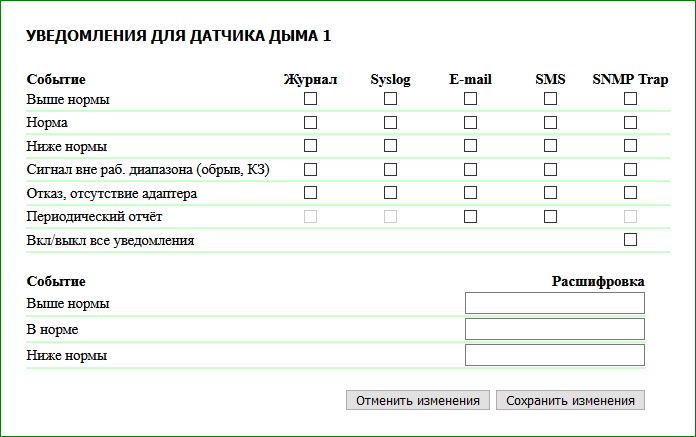Check Журнал for Ниже нормы event
The image size is (696, 437).
tap(310, 146)
